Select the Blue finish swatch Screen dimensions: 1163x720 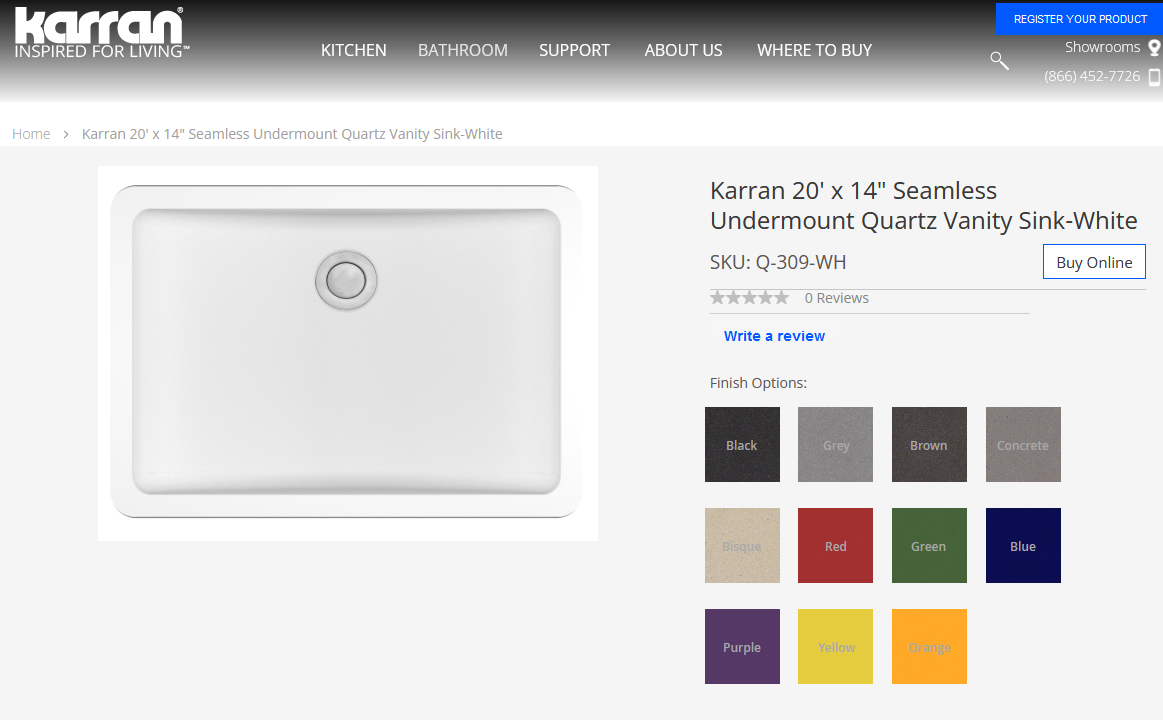click(1023, 545)
